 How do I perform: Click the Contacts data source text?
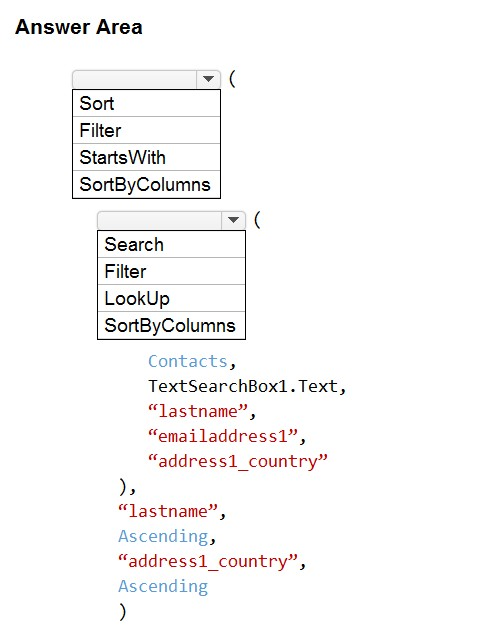pos(188,361)
